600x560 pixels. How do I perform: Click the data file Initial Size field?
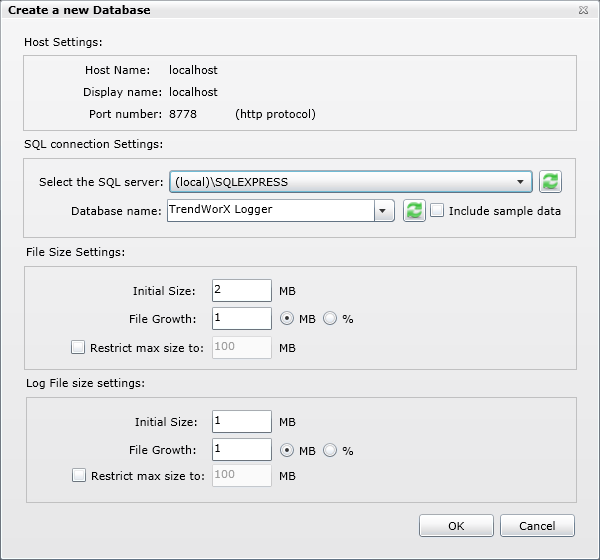tap(241, 291)
